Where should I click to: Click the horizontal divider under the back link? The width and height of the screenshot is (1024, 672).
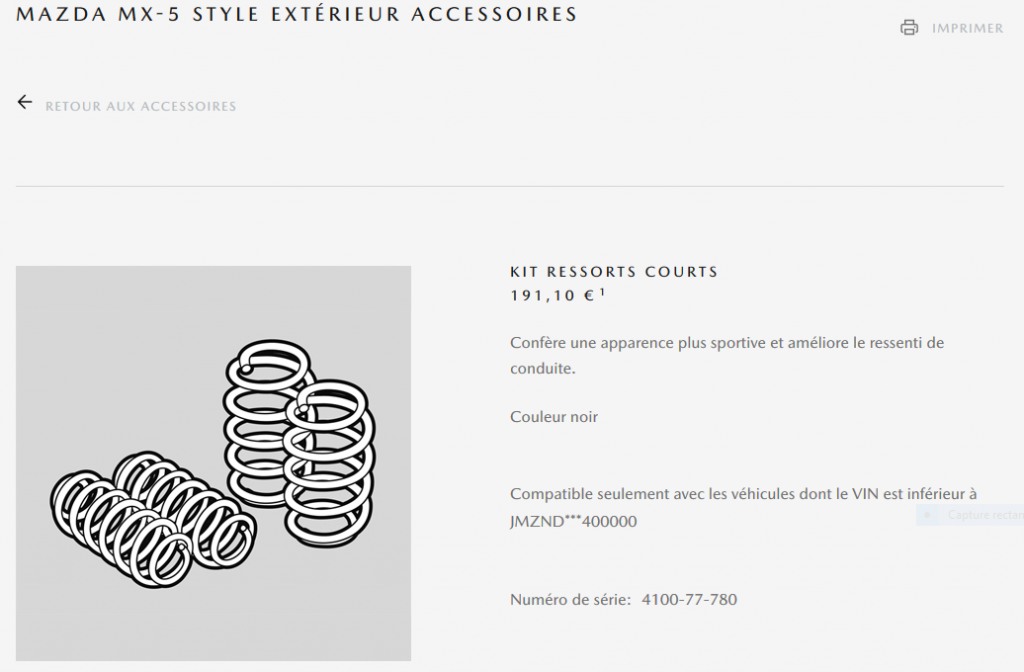pos(510,186)
